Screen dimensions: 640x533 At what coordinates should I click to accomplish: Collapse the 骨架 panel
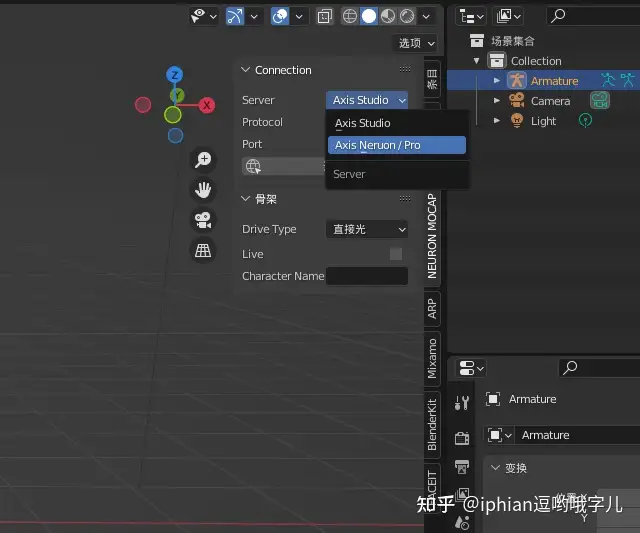245,199
